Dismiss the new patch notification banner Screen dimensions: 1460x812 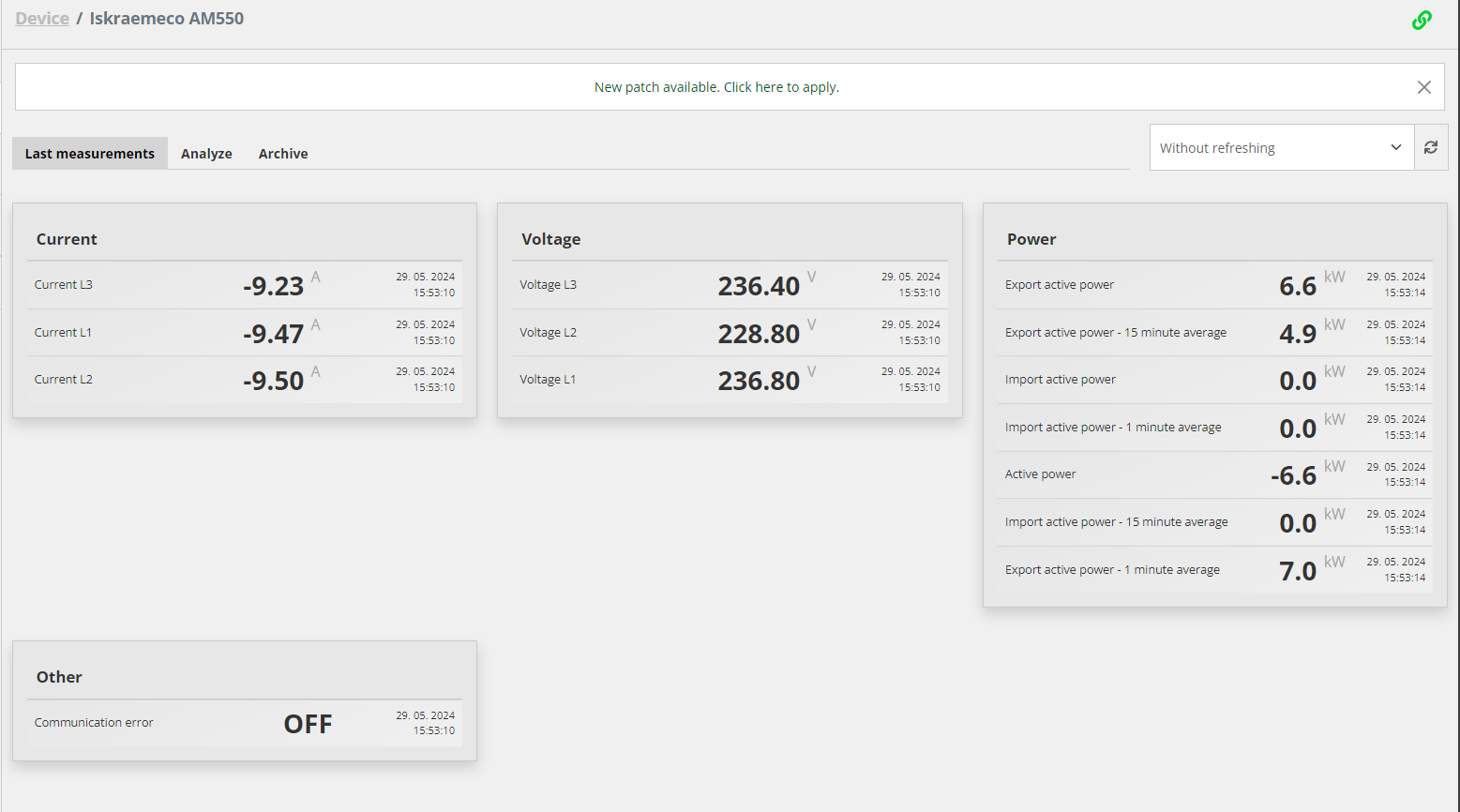pos(1423,87)
